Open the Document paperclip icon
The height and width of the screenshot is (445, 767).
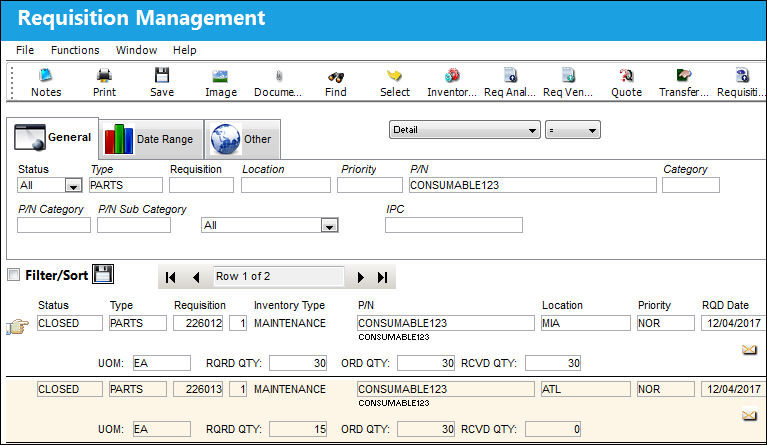tap(278, 76)
